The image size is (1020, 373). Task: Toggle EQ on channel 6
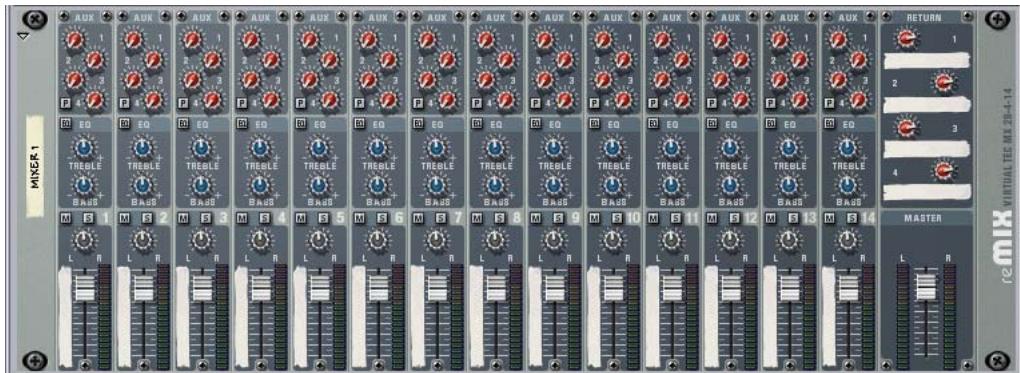click(x=360, y=123)
